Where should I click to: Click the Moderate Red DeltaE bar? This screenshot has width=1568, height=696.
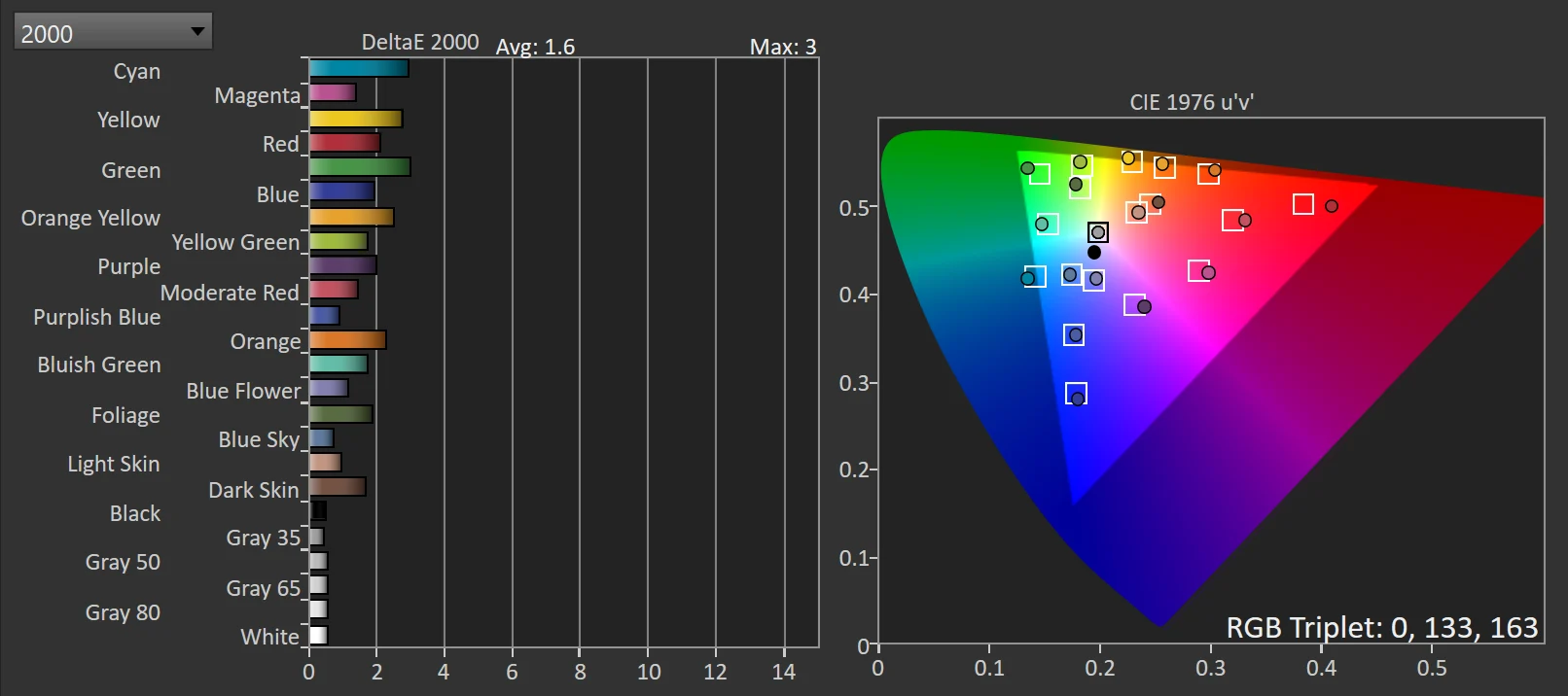click(x=334, y=290)
